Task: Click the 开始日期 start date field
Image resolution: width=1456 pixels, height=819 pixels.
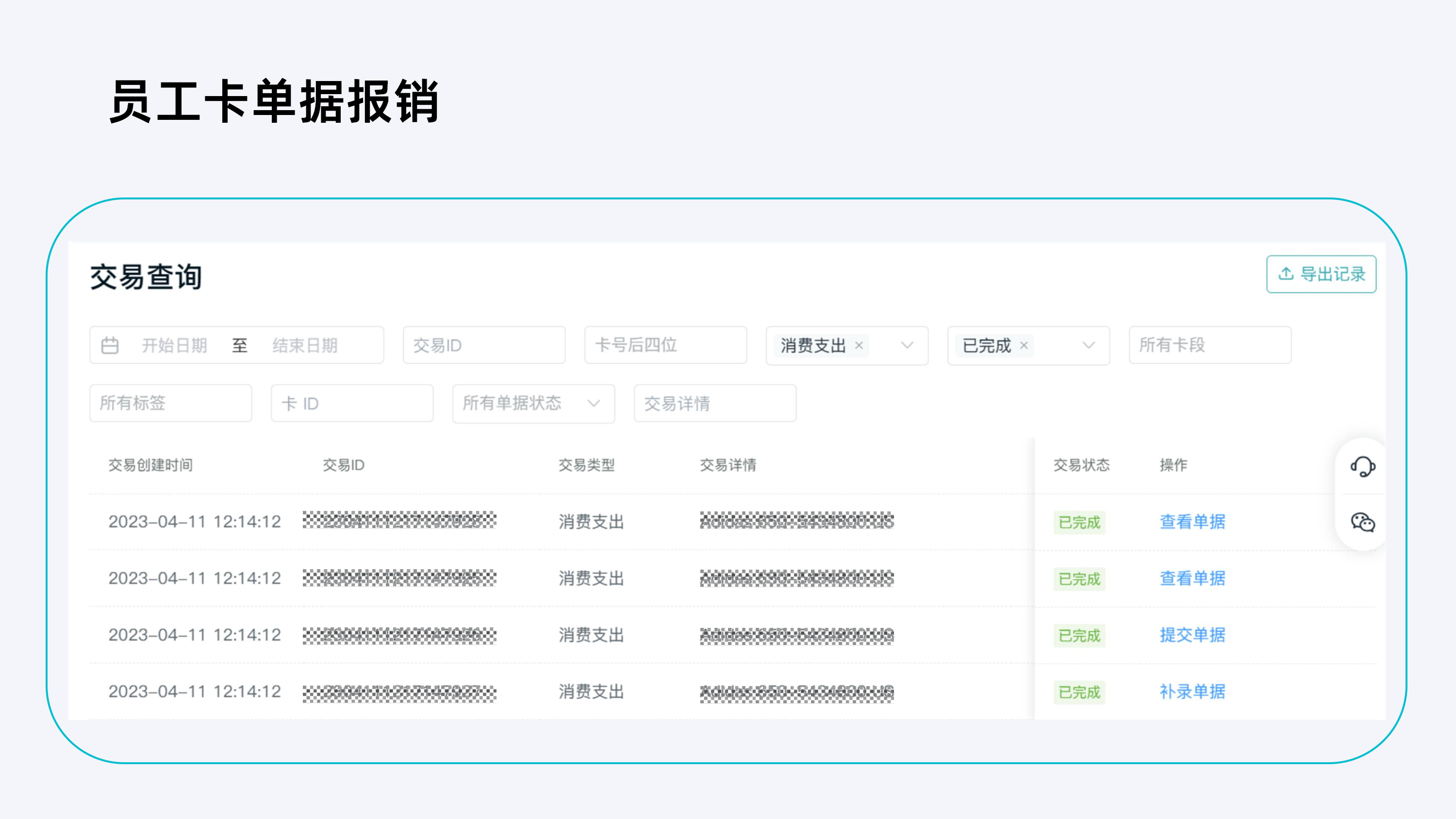Action: pos(174,345)
